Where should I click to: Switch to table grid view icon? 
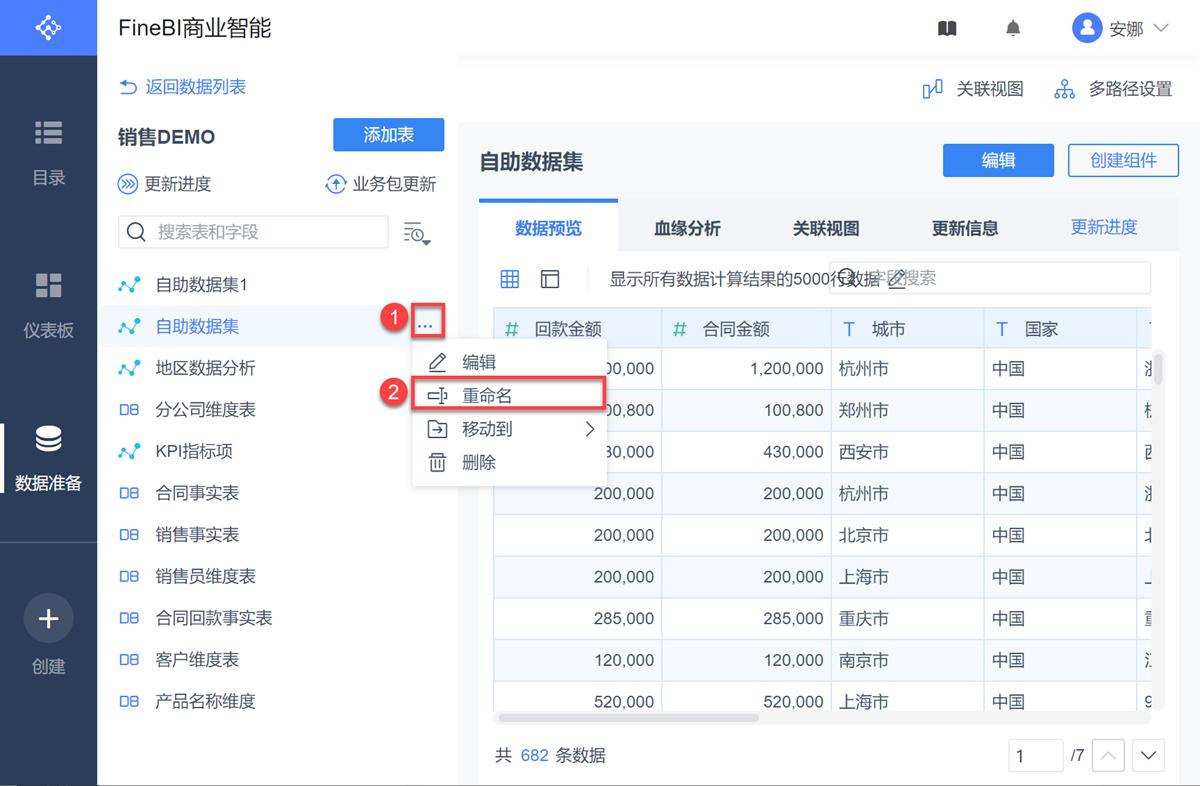[510, 279]
